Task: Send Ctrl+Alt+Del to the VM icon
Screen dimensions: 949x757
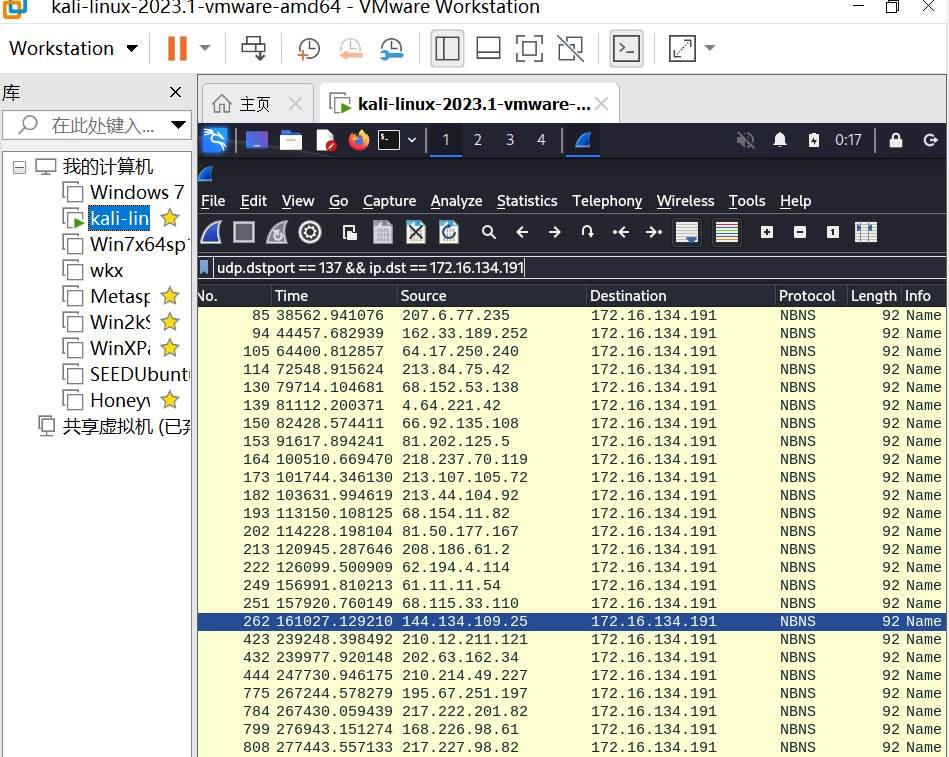Action: 254,48
